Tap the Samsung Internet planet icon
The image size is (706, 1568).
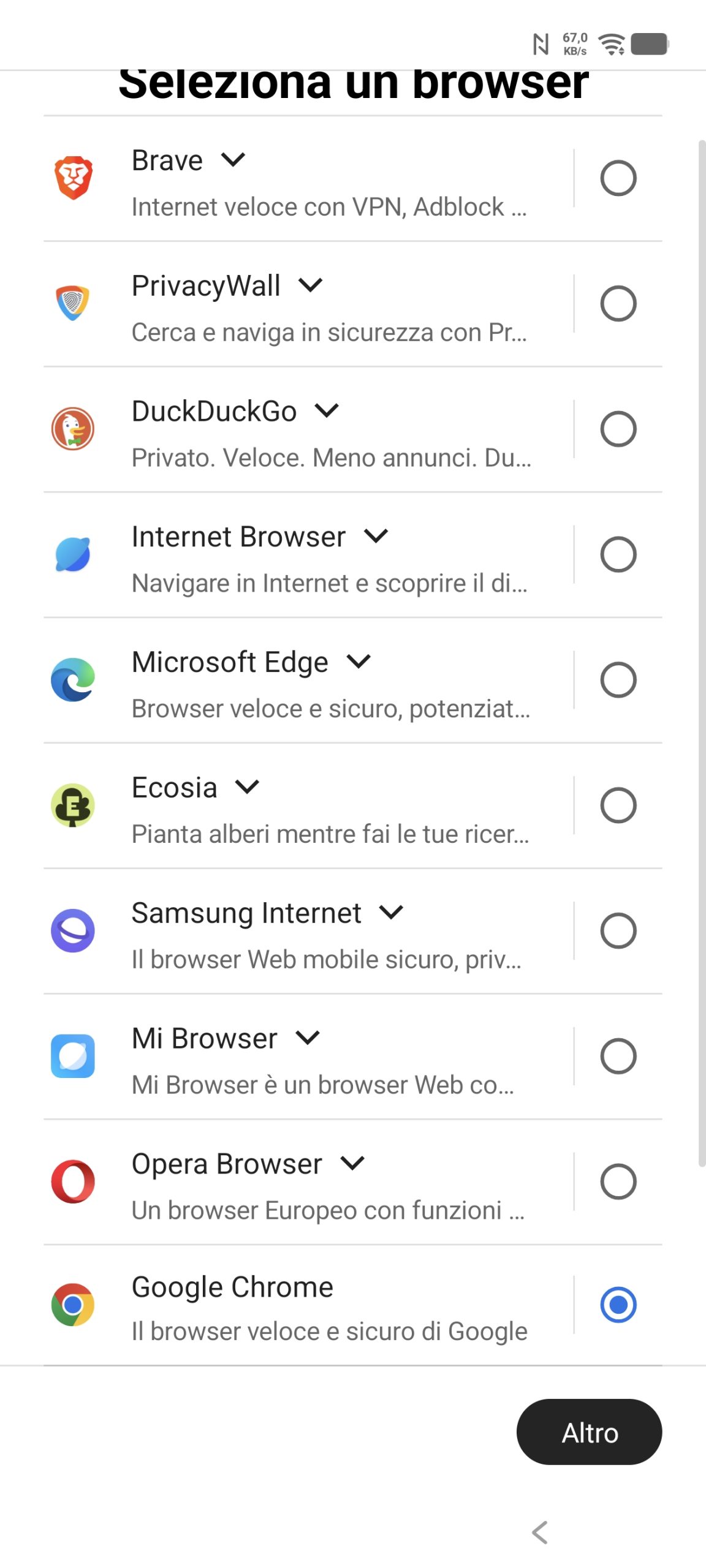(x=73, y=930)
